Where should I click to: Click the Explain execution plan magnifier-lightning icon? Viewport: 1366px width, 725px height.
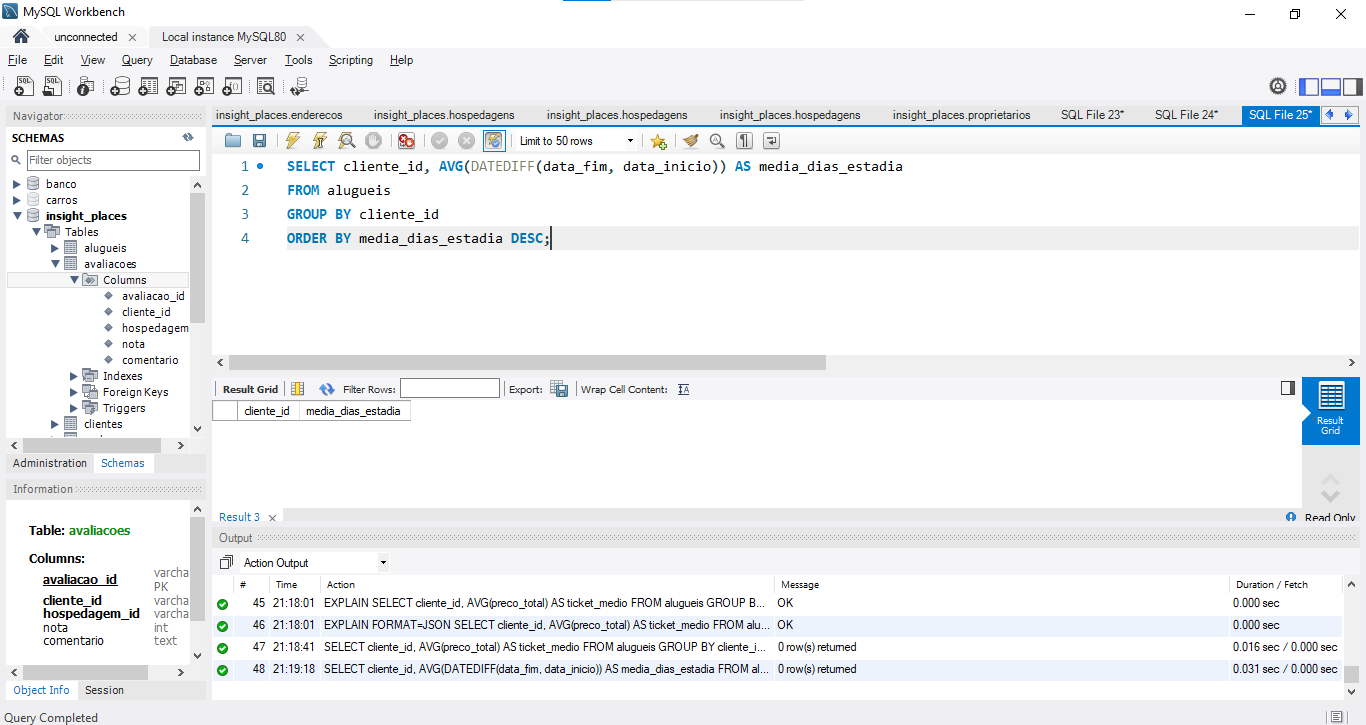(346, 141)
